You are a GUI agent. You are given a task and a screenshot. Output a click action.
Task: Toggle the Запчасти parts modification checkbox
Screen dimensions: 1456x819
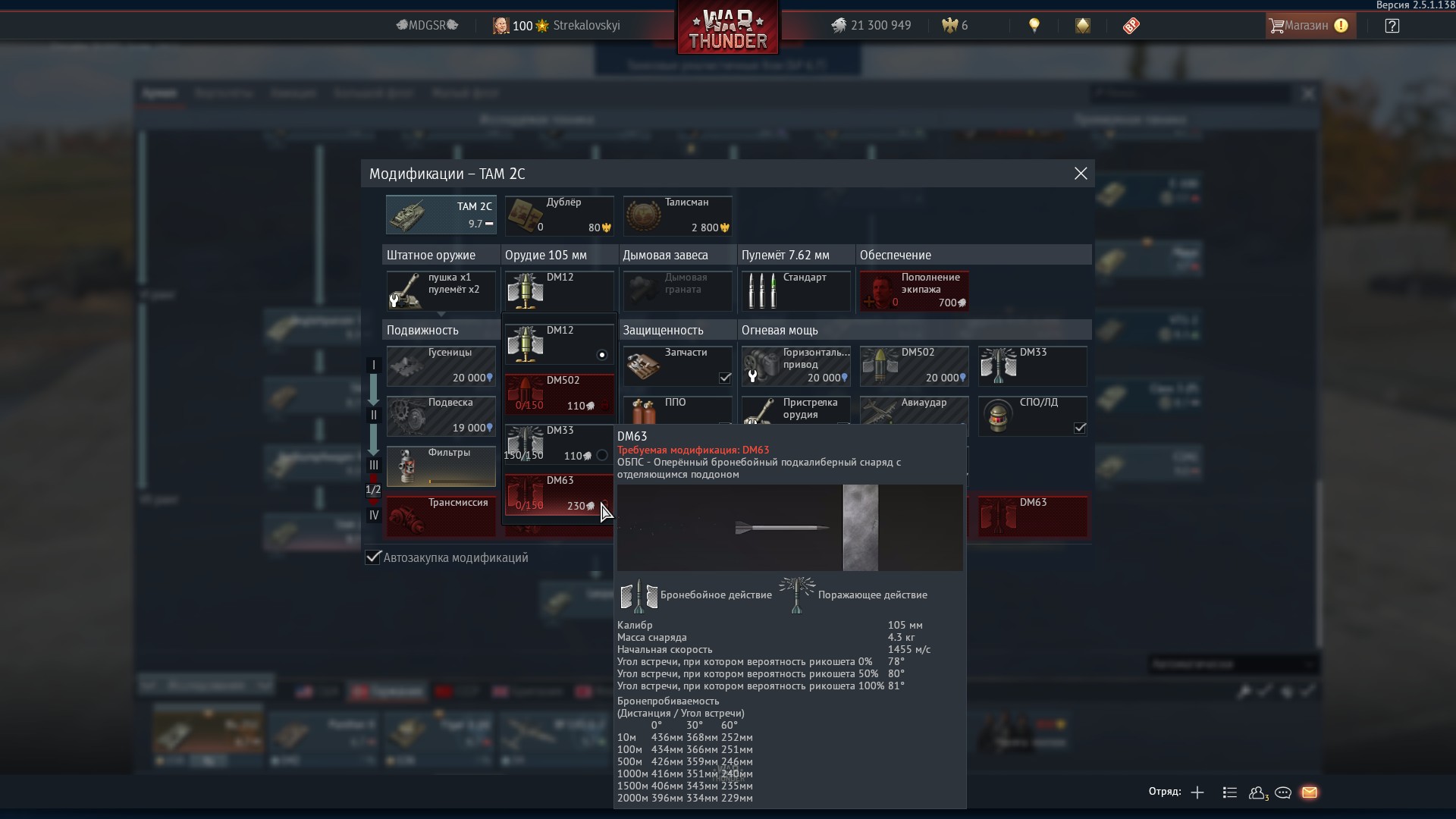725,378
